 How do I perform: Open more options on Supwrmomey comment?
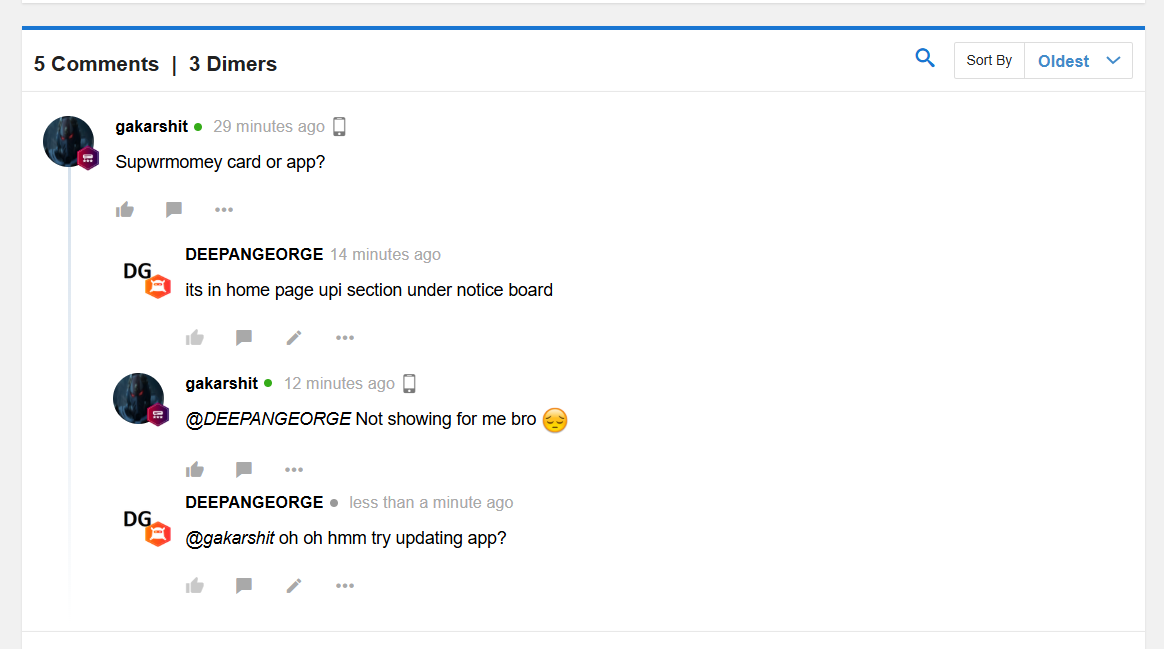pyautogui.click(x=224, y=209)
